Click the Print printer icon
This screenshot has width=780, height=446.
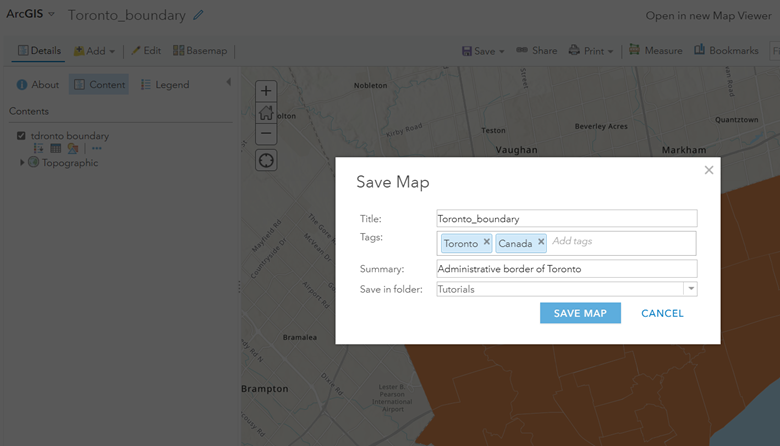pyautogui.click(x=574, y=50)
